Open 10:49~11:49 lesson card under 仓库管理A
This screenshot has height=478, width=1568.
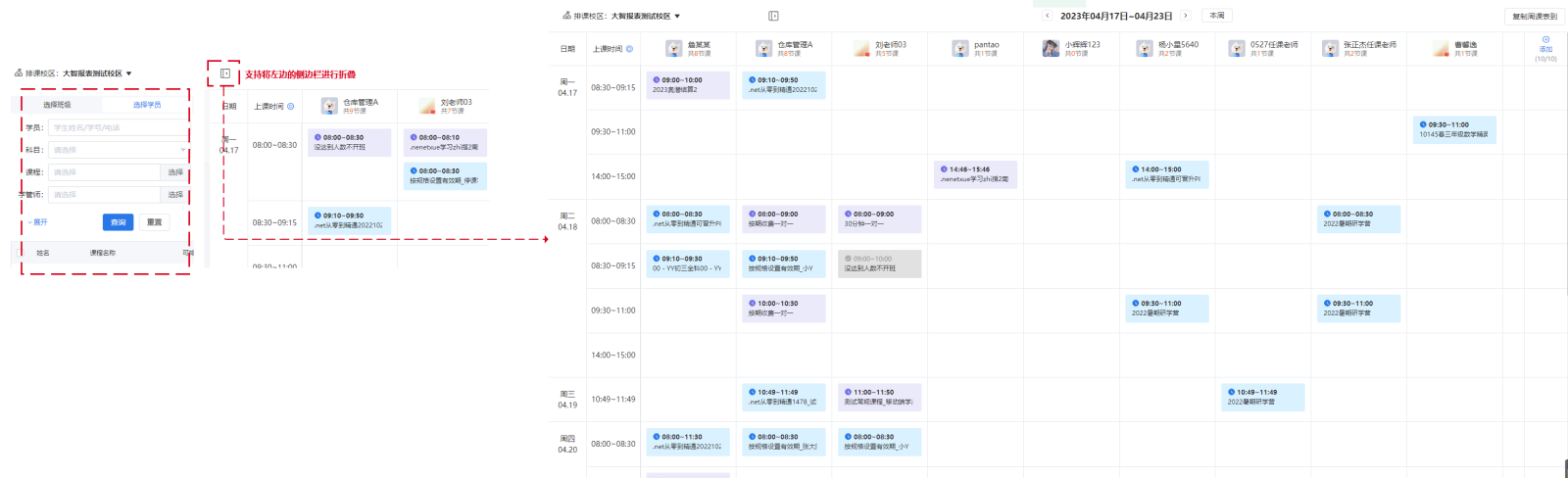click(x=784, y=397)
